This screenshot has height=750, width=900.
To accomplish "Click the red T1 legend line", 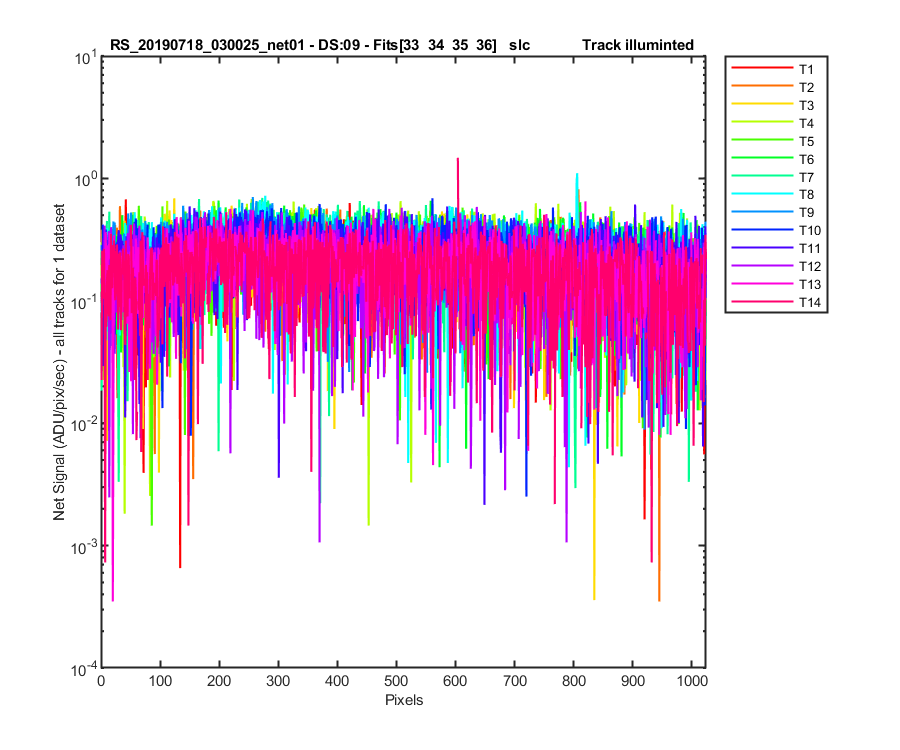I will pyautogui.click(x=762, y=68).
